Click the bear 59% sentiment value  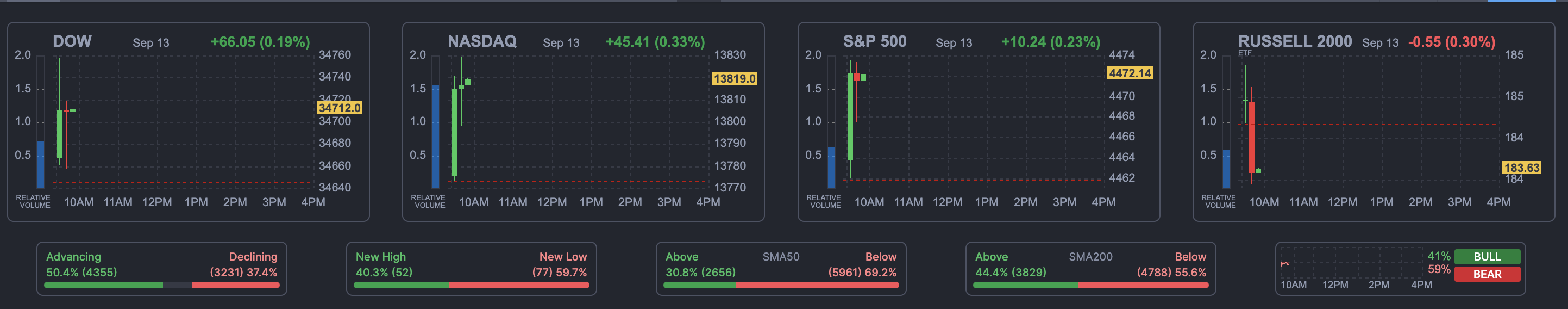click(x=1439, y=269)
